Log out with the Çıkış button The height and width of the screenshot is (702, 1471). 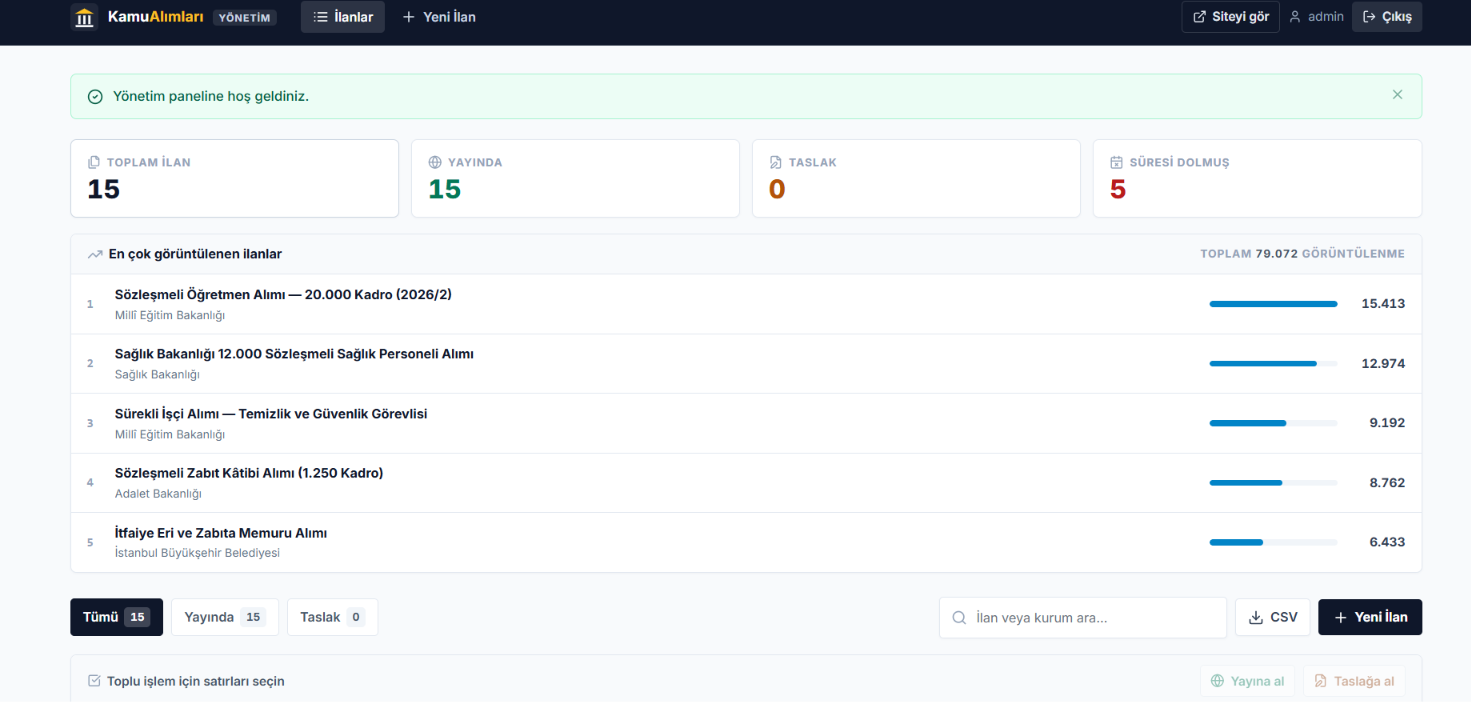1387,17
